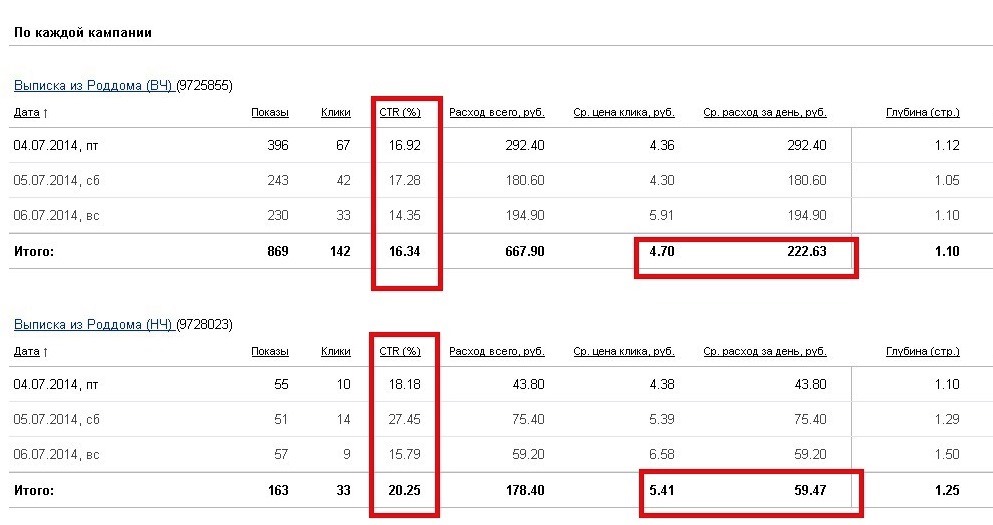
Task: Open campaign link Выписка из Роддома (НЧ)
Action: [93, 324]
